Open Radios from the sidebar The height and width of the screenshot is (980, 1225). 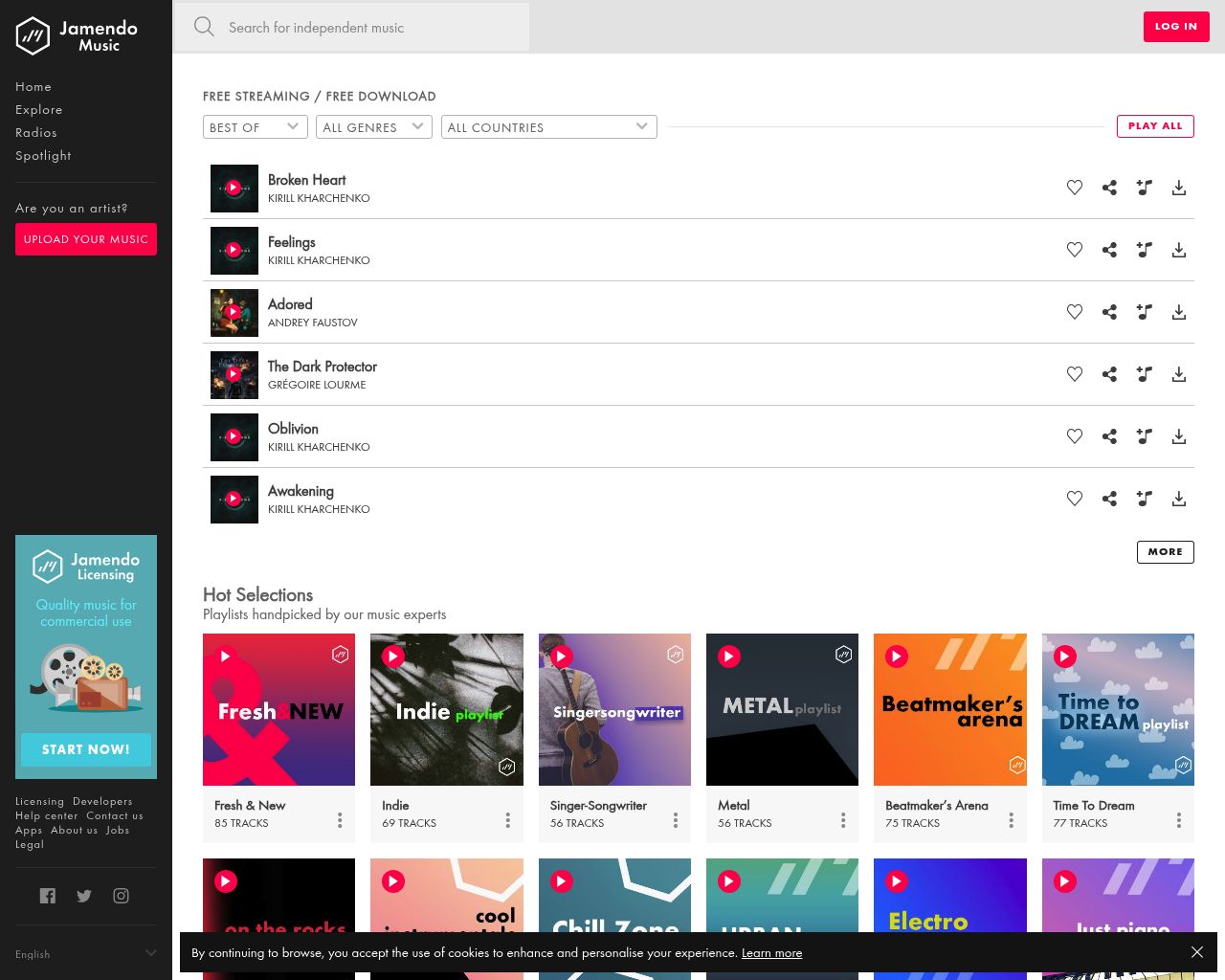point(36,132)
